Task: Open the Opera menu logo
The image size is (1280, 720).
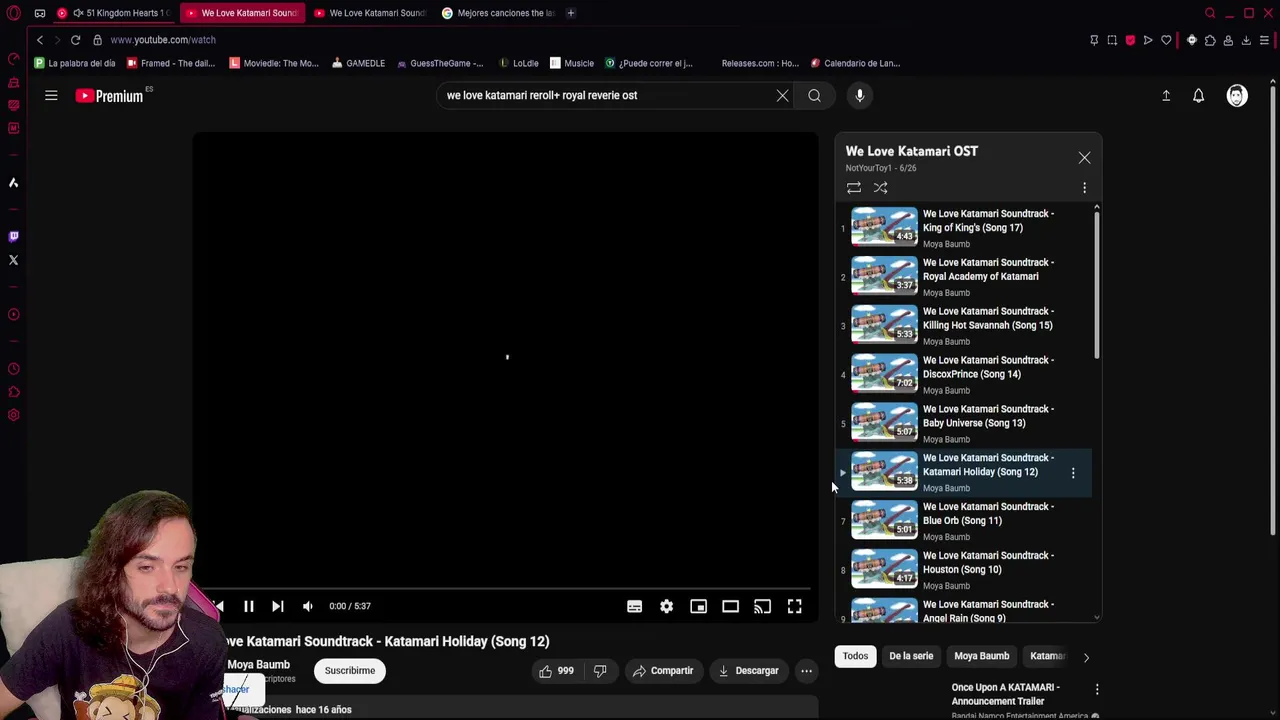Action: (13, 13)
